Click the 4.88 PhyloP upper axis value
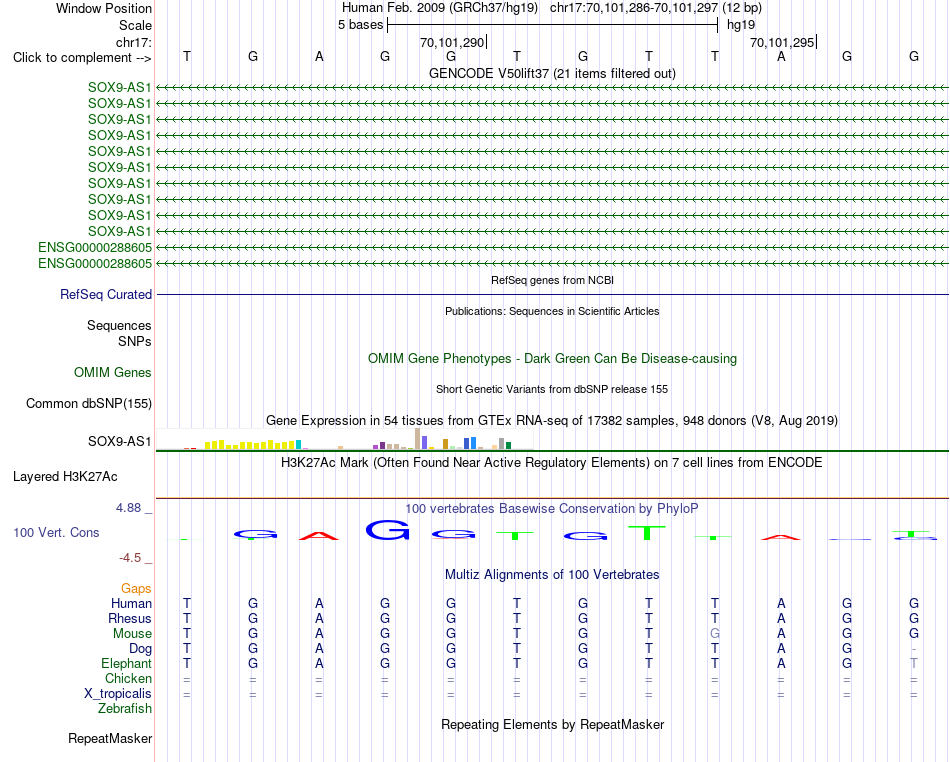950x762 pixels. click(128, 508)
